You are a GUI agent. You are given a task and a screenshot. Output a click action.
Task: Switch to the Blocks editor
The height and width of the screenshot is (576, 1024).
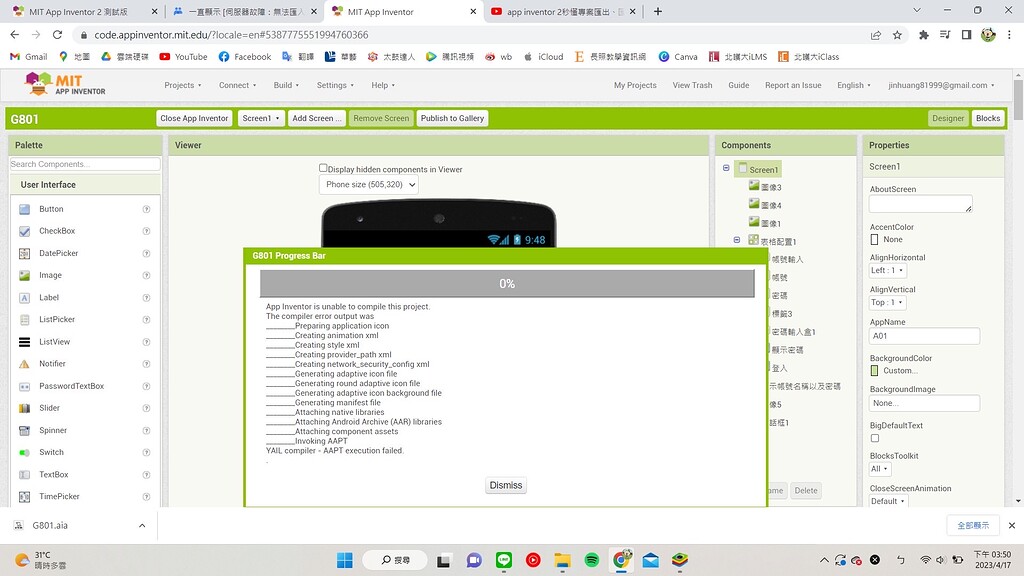coord(987,117)
